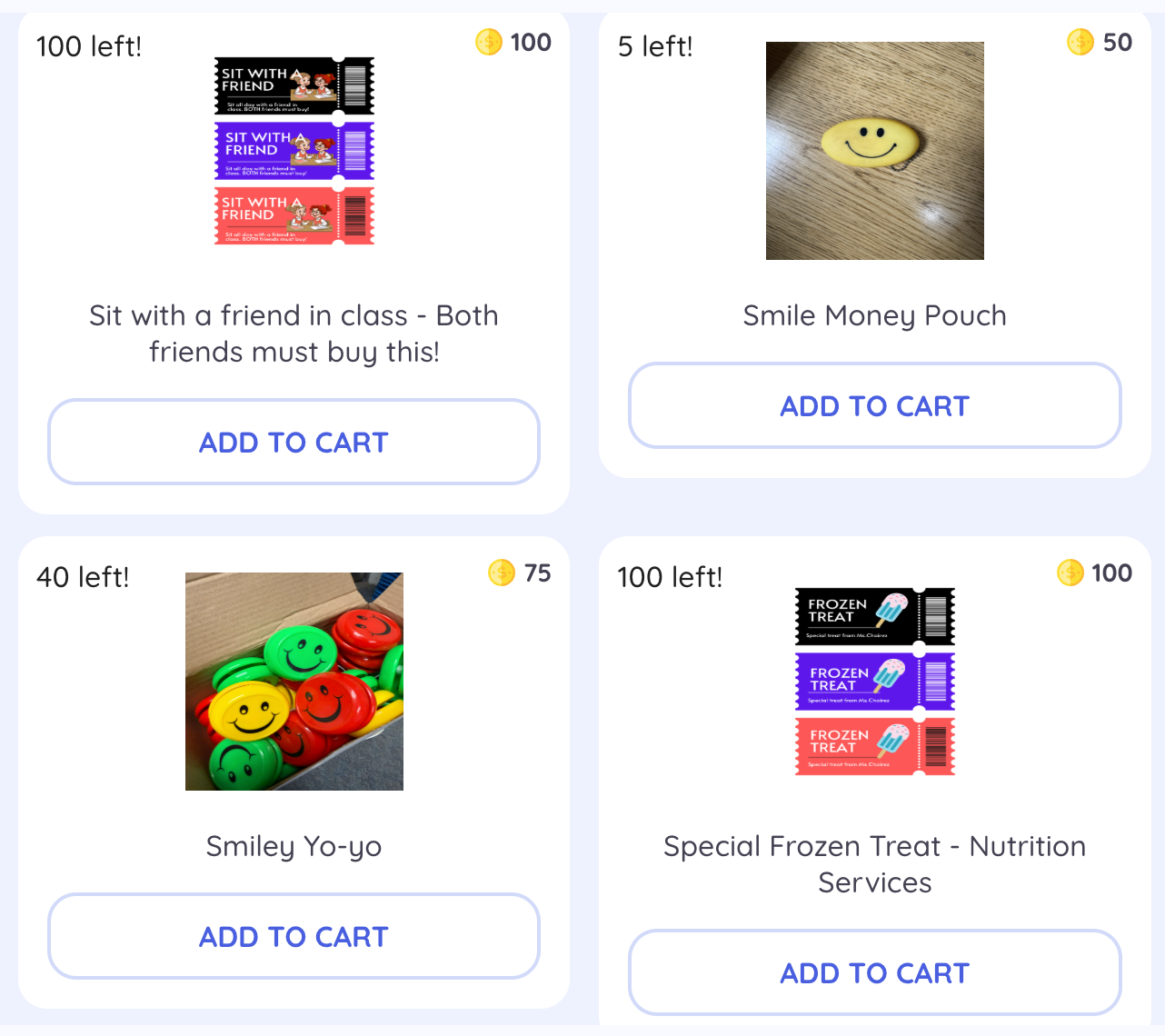Click the '5 left!' stock label
This screenshot has width=1165, height=1036.
click(655, 46)
